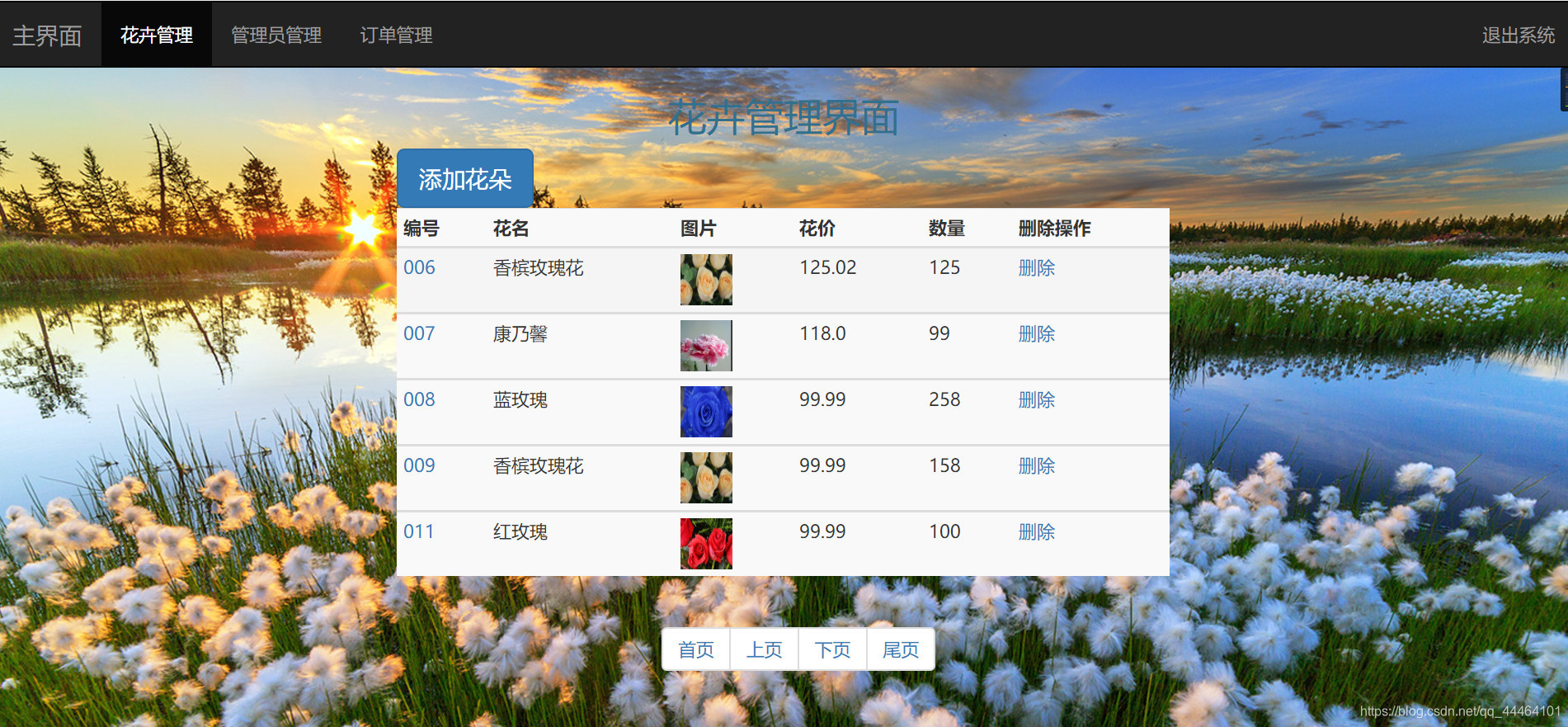
Task: Delete 康乃馨 row via 删除 link
Action: [x=1037, y=333]
